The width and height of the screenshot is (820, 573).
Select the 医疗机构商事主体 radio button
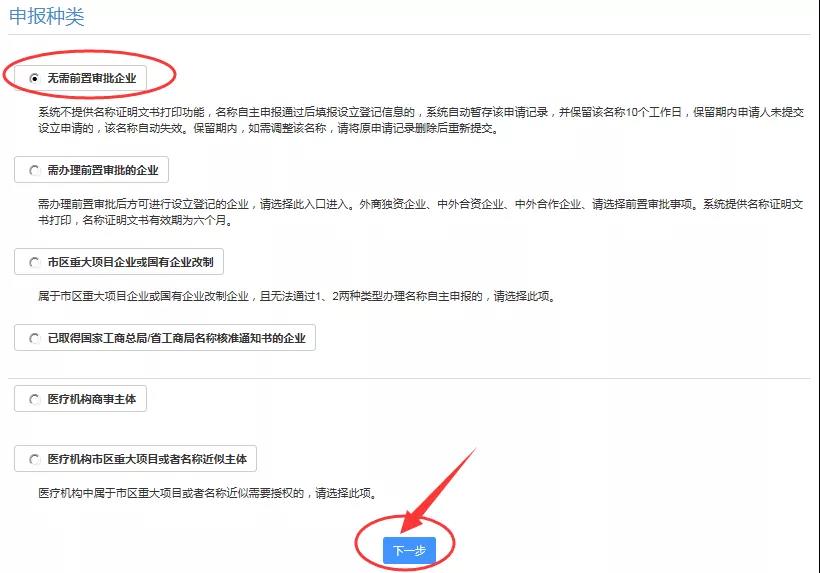(35, 399)
